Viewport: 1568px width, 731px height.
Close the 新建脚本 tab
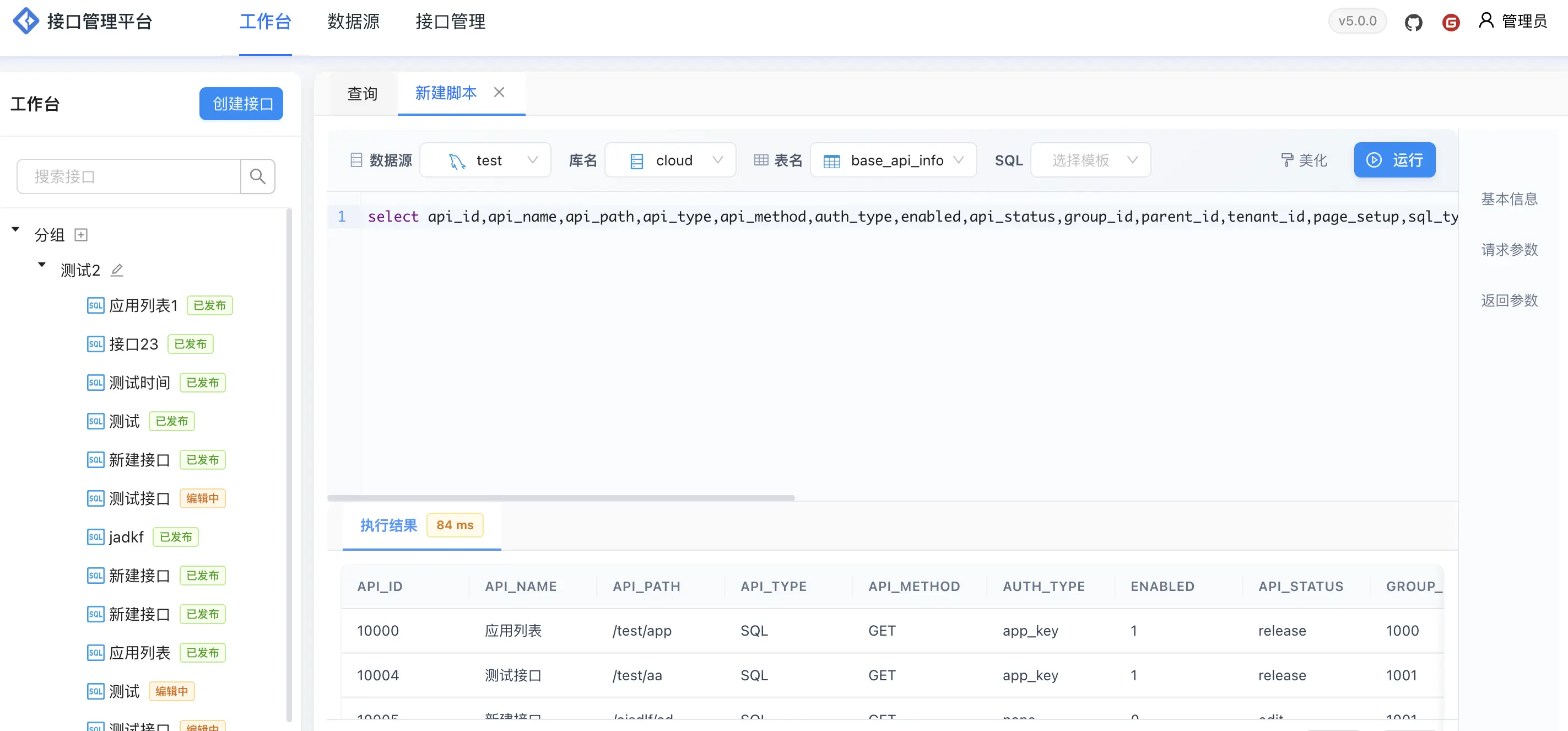tap(499, 92)
